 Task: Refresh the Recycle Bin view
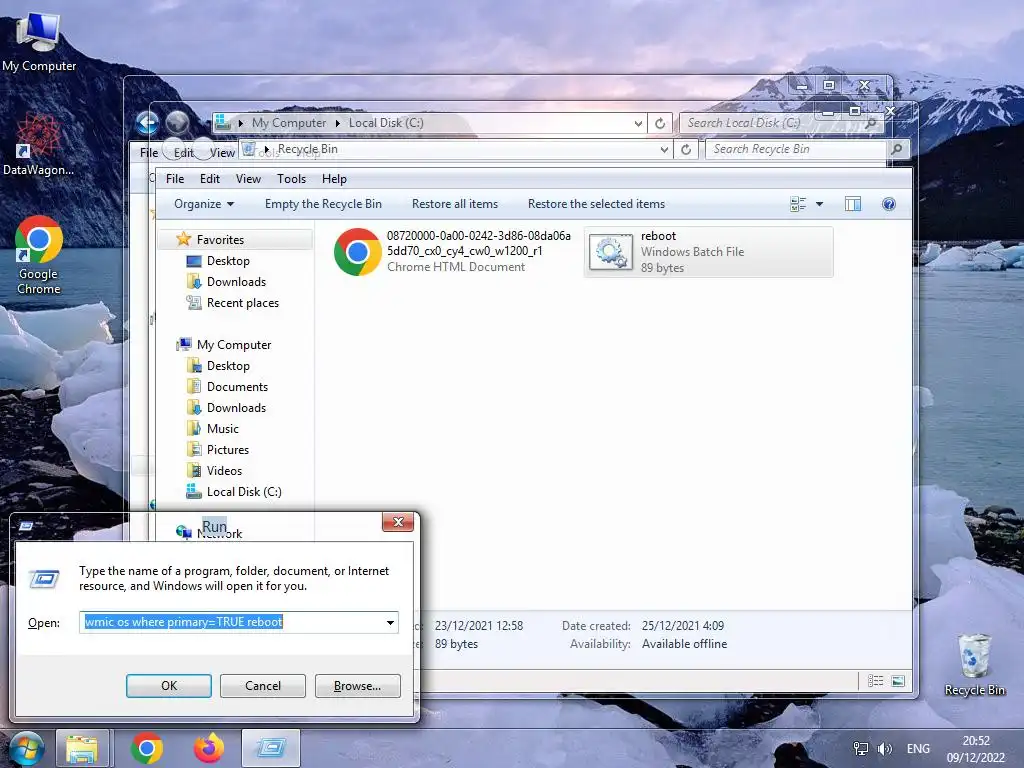pyautogui.click(x=686, y=150)
